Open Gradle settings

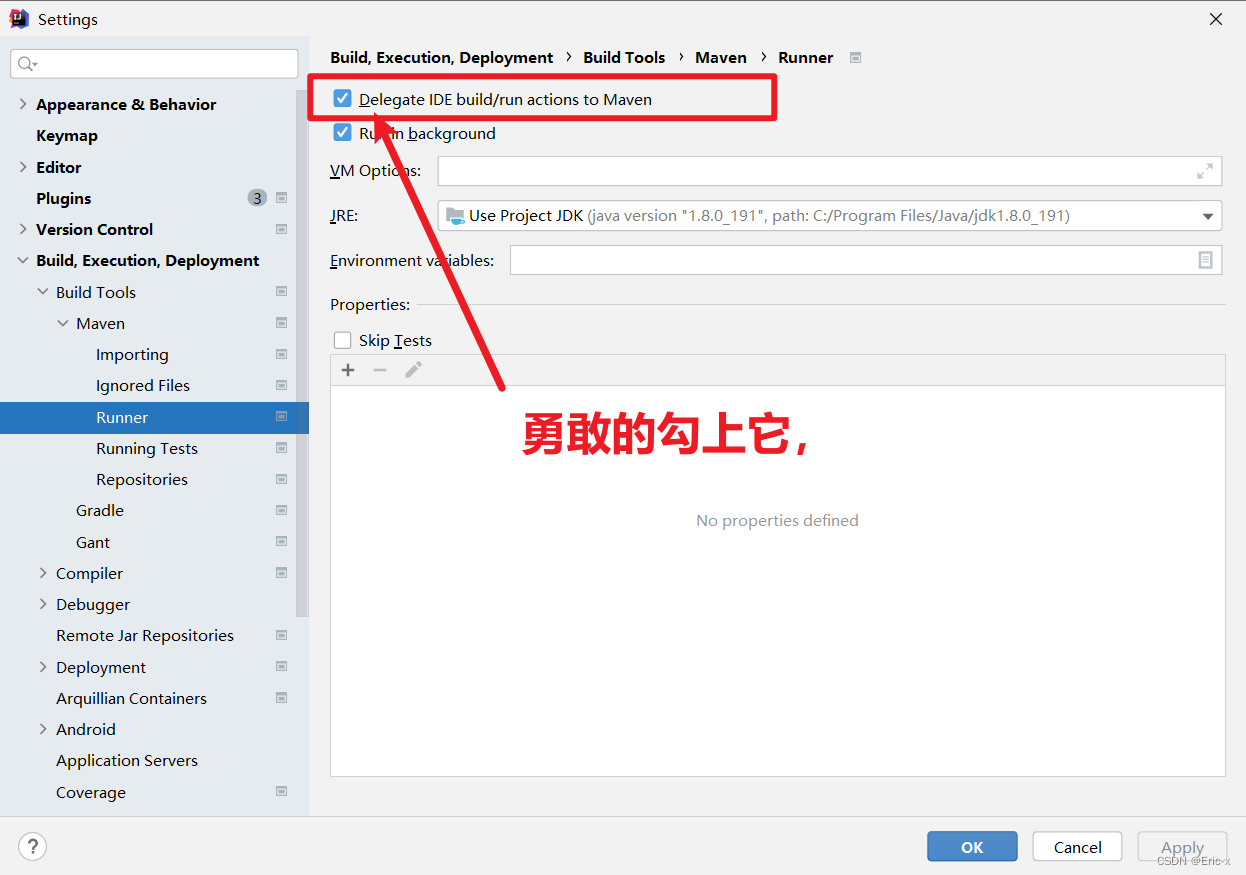click(100, 510)
